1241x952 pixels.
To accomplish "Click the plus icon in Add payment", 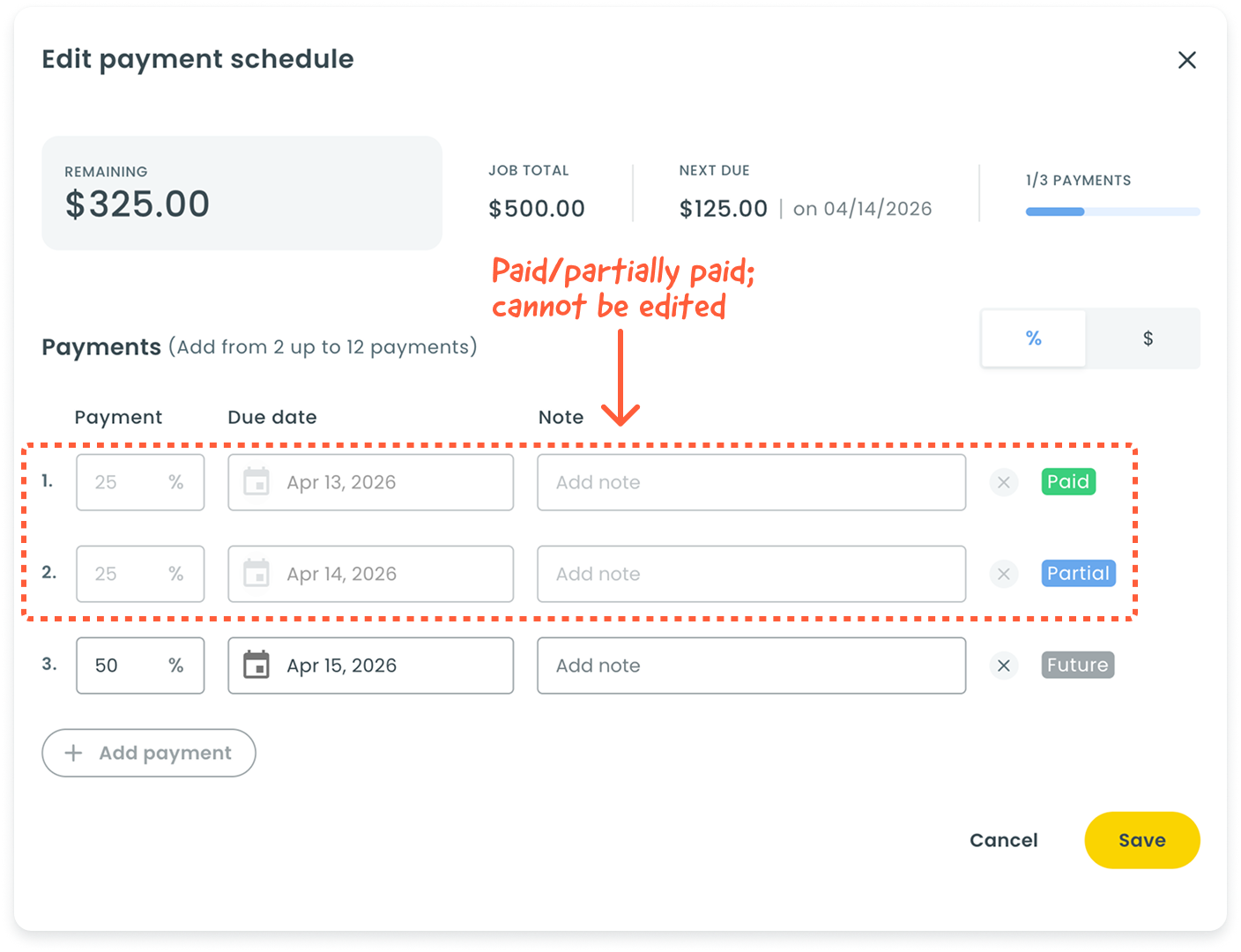I will (74, 753).
